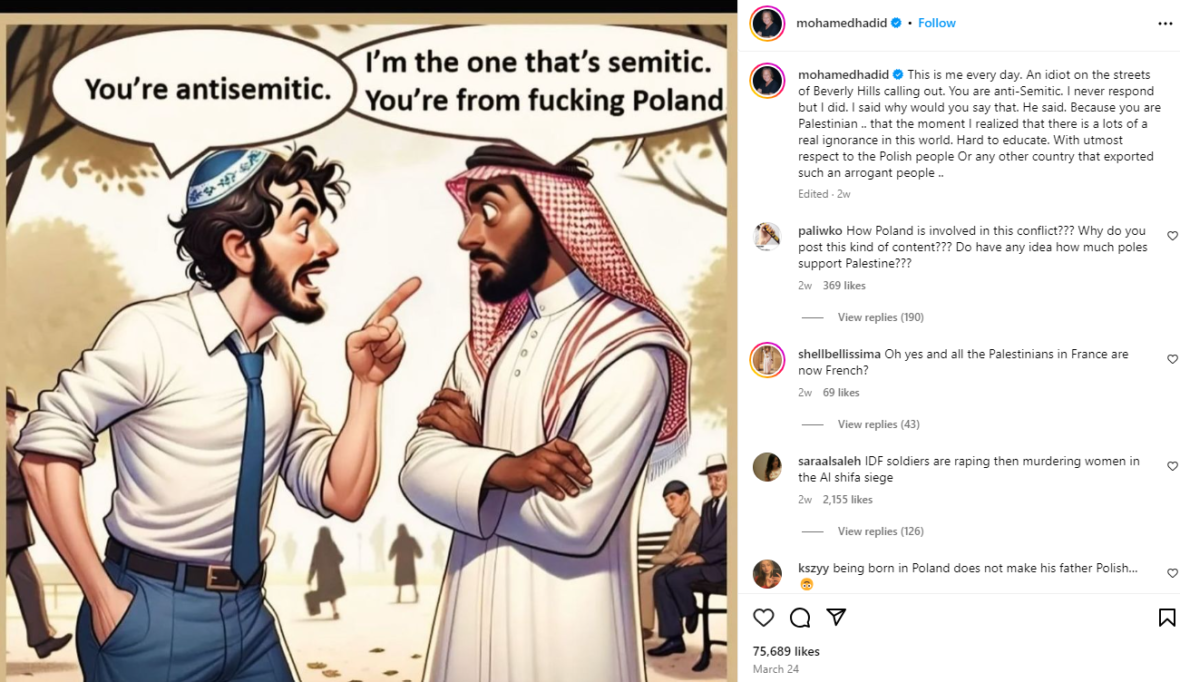The width and height of the screenshot is (1180, 682).
Task: Save post with the bookmark icon
Action: pyautogui.click(x=1166, y=617)
